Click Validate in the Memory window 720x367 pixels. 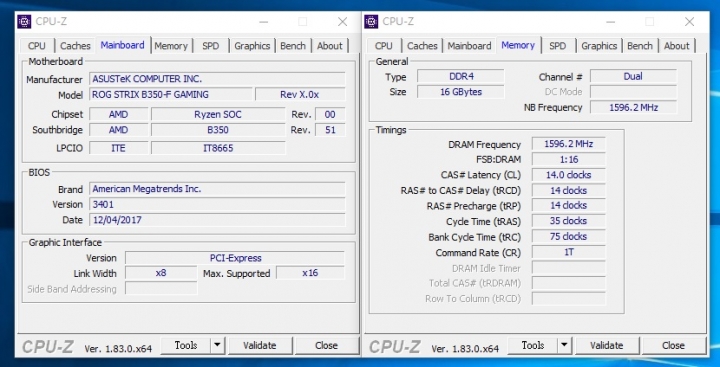(x=607, y=345)
